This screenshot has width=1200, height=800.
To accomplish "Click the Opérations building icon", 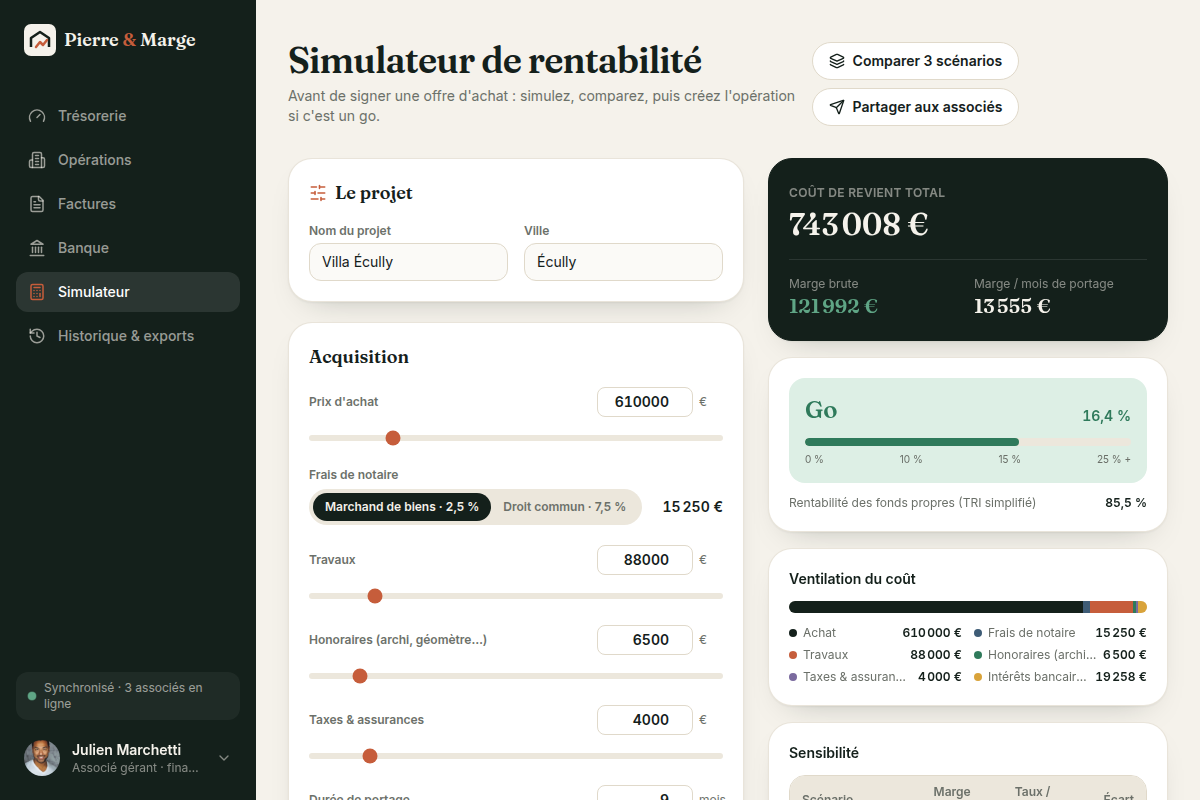I will click(37, 160).
